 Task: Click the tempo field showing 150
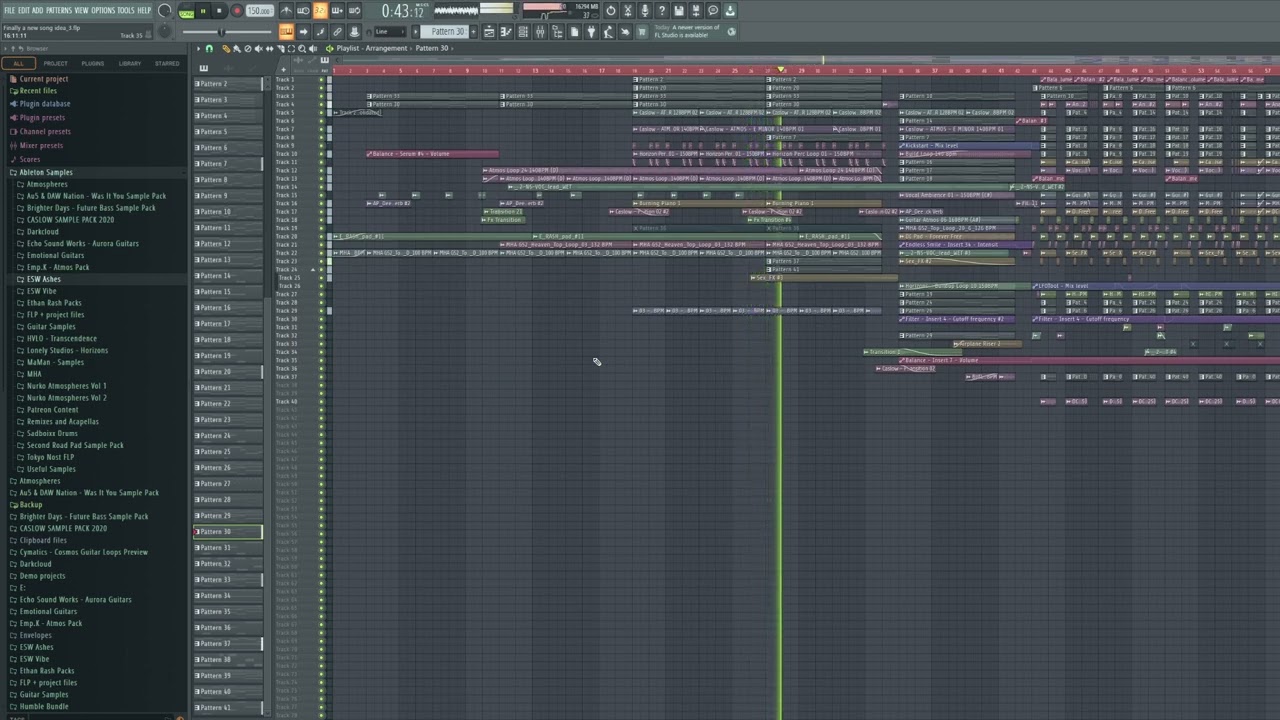pos(259,11)
